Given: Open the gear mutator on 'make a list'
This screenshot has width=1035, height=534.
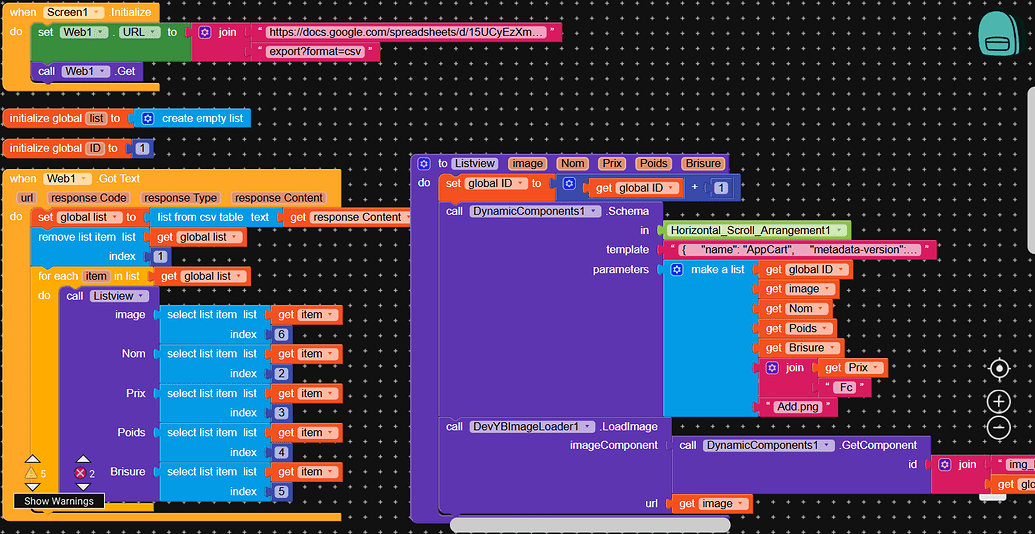Looking at the screenshot, I should pyautogui.click(x=677, y=270).
